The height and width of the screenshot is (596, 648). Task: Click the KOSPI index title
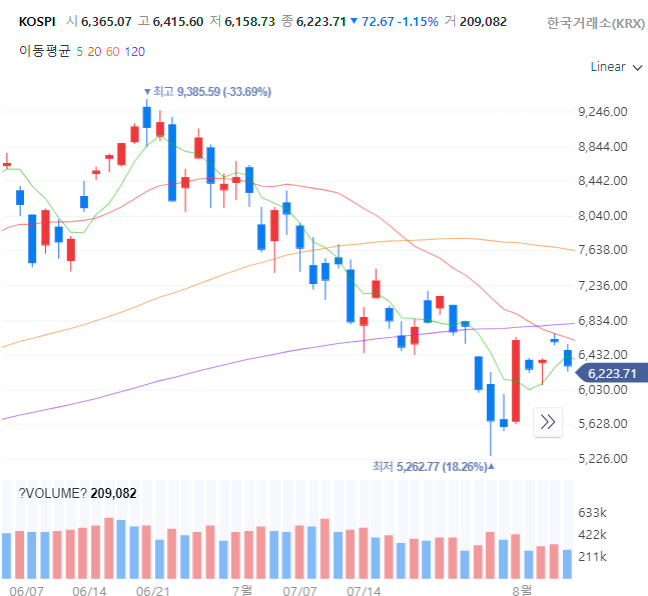[x=37, y=21]
